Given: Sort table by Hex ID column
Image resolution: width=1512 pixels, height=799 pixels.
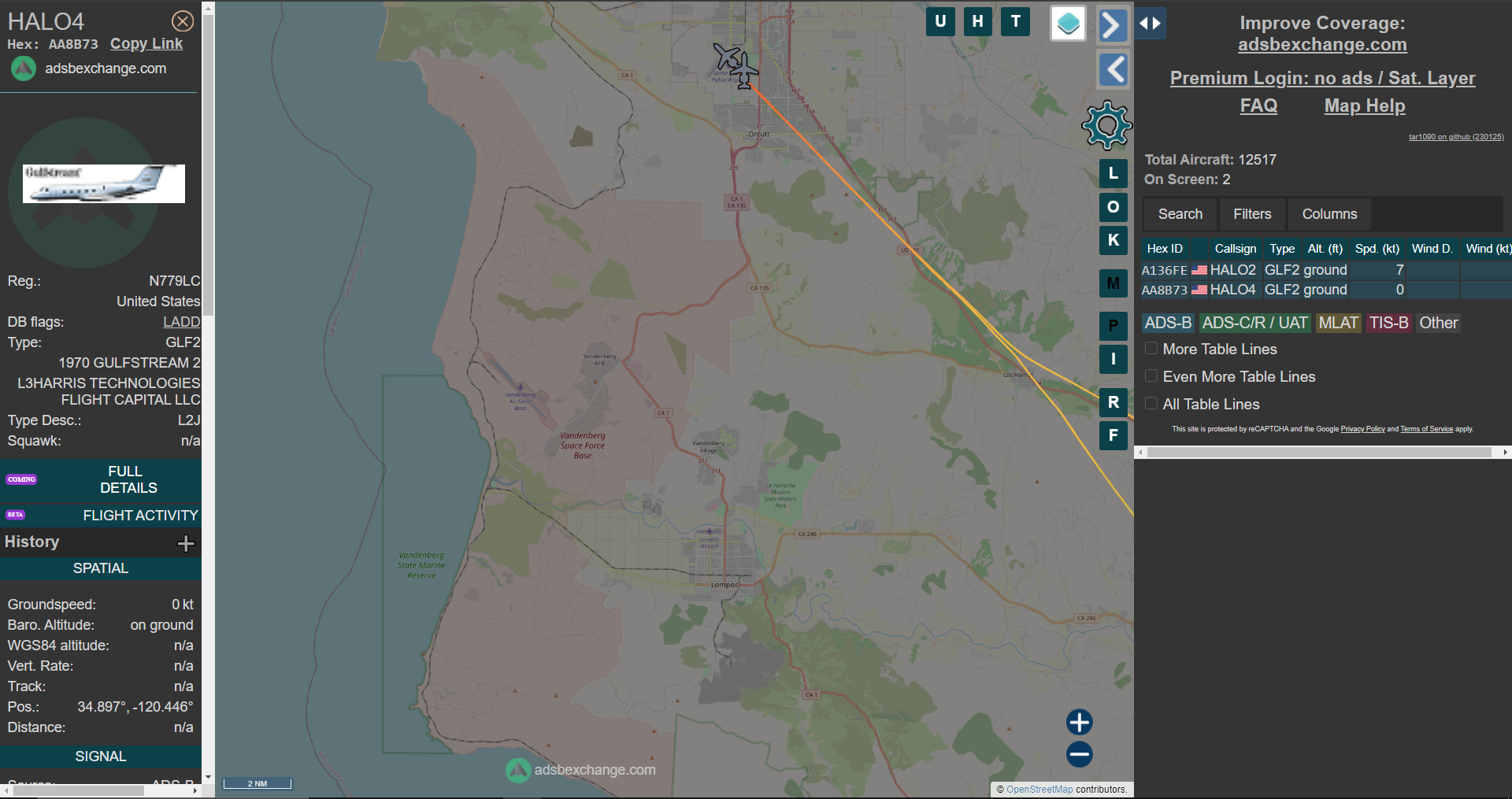Looking at the screenshot, I should tap(1165, 249).
